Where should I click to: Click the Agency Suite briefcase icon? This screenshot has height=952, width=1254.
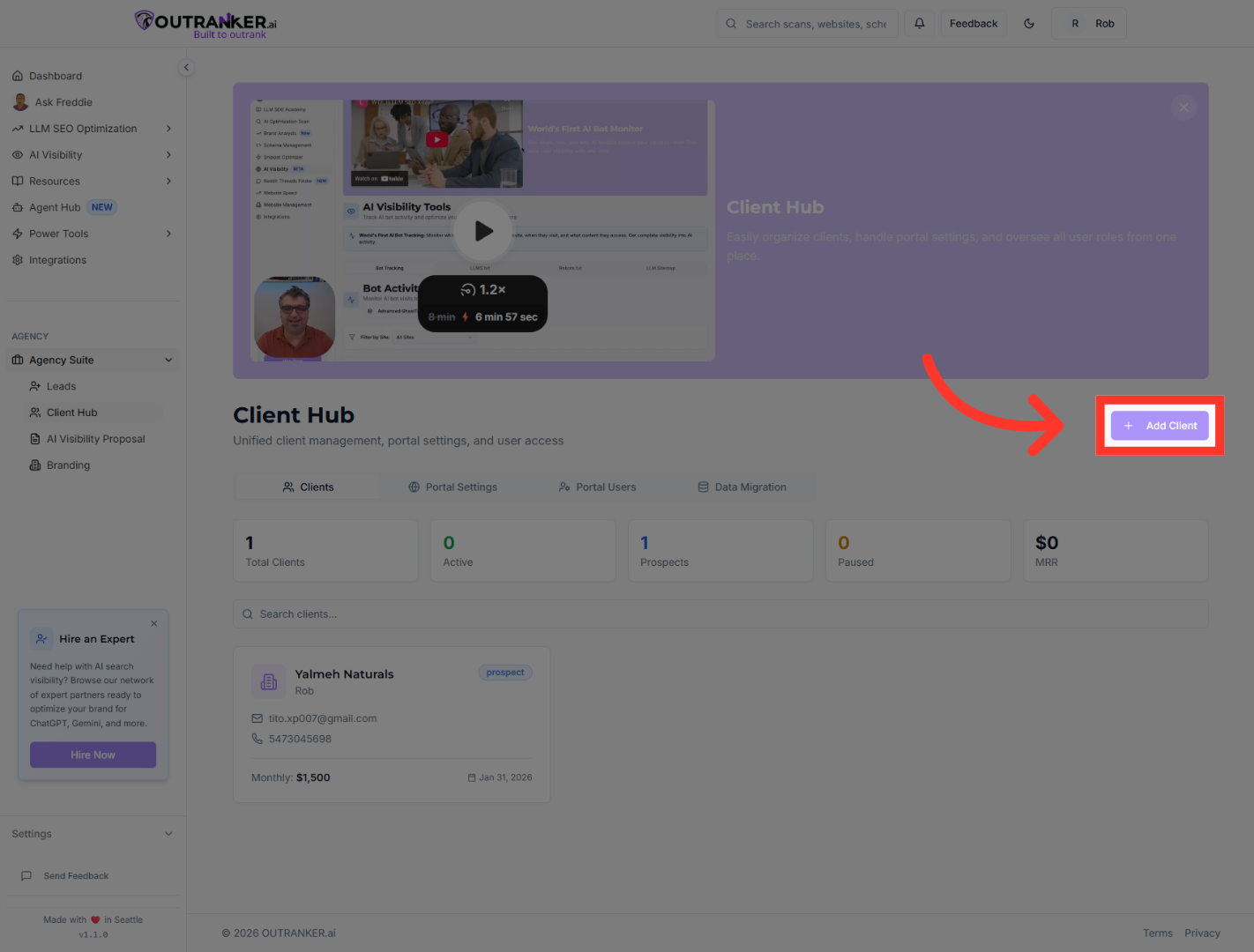[18, 360]
